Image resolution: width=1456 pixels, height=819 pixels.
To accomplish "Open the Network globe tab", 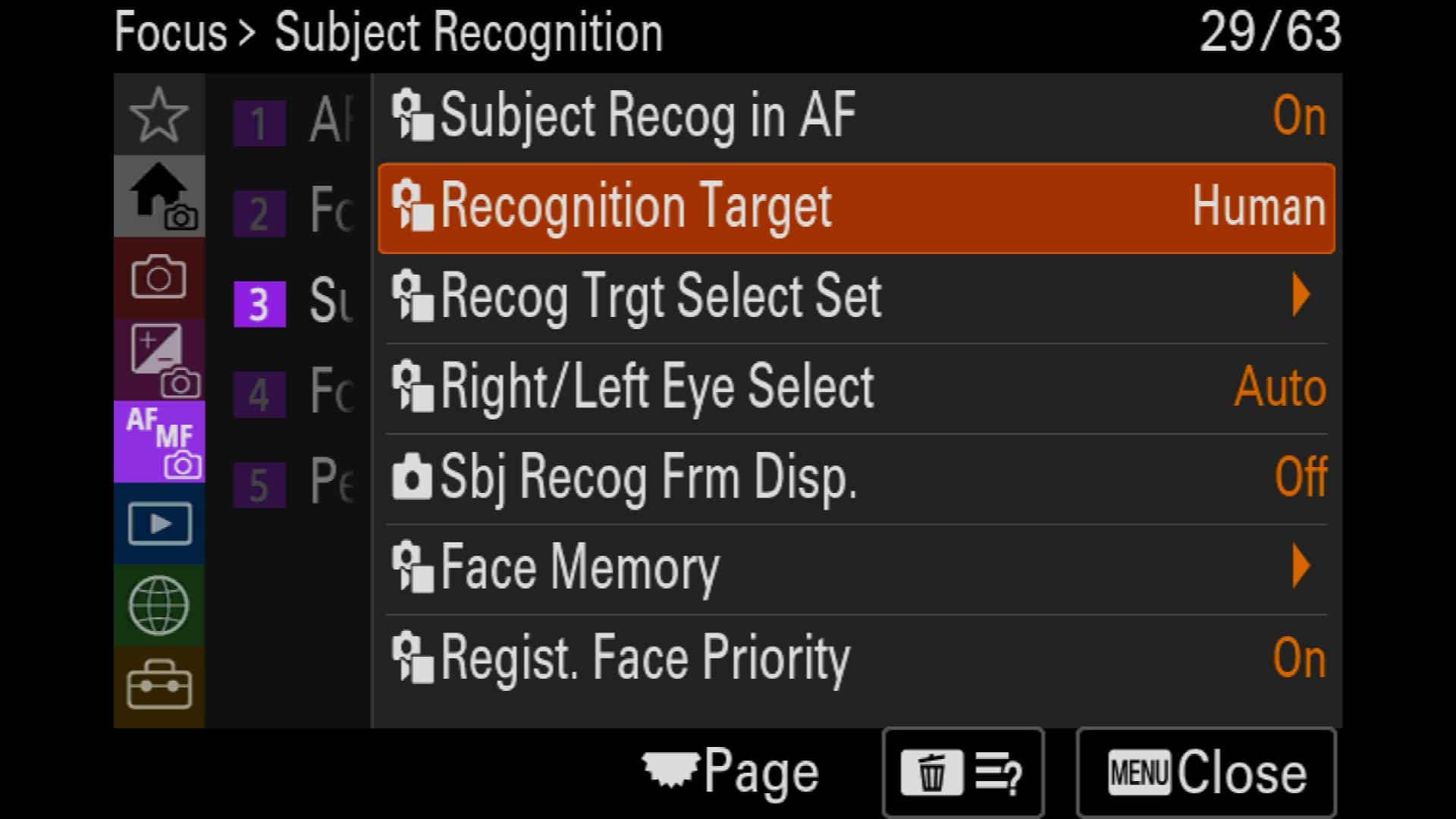I will click(x=158, y=605).
